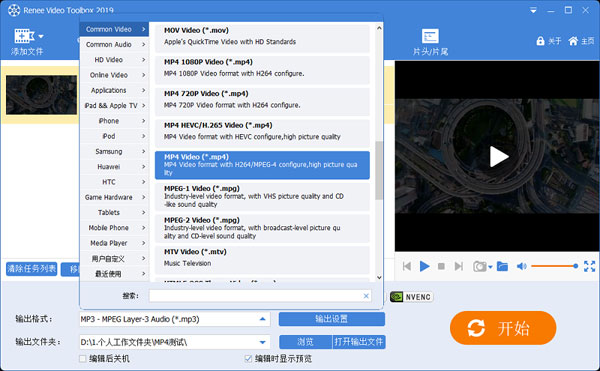Jump to previous frame with skip-back icon
The width and height of the screenshot is (600, 371).
point(407,266)
